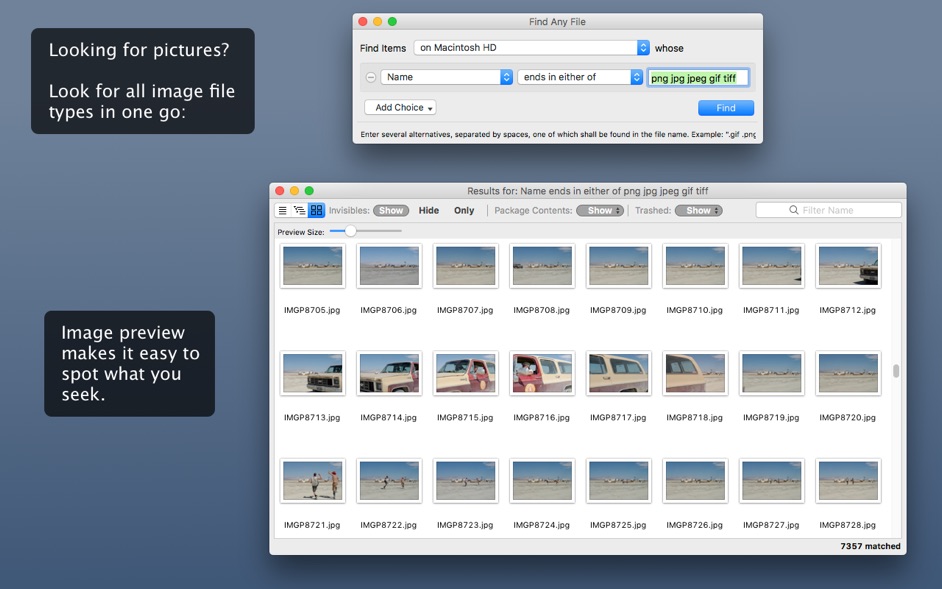Adjust the Preview Size slider

[349, 230]
